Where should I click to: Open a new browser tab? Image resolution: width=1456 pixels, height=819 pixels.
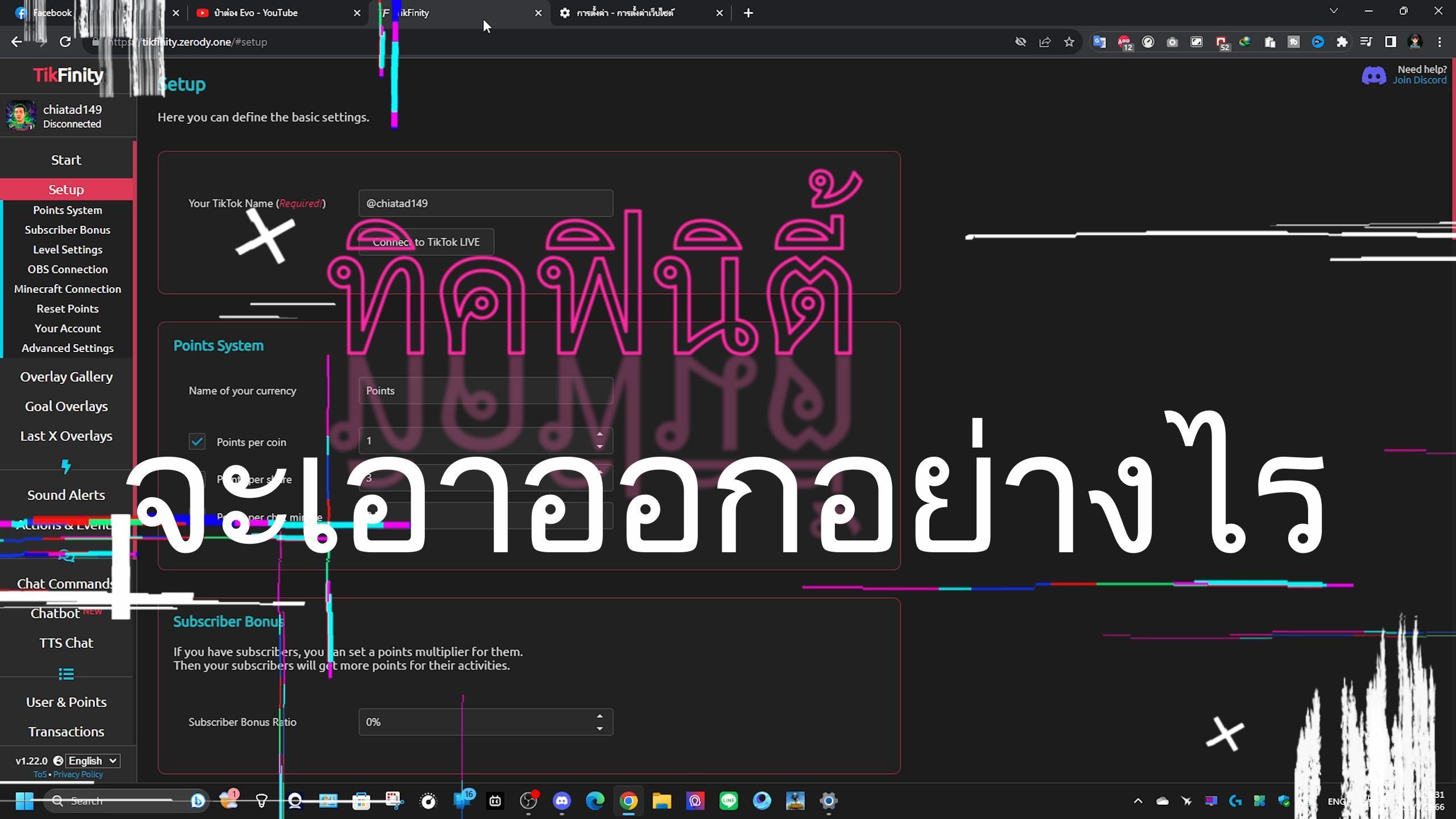tap(748, 13)
